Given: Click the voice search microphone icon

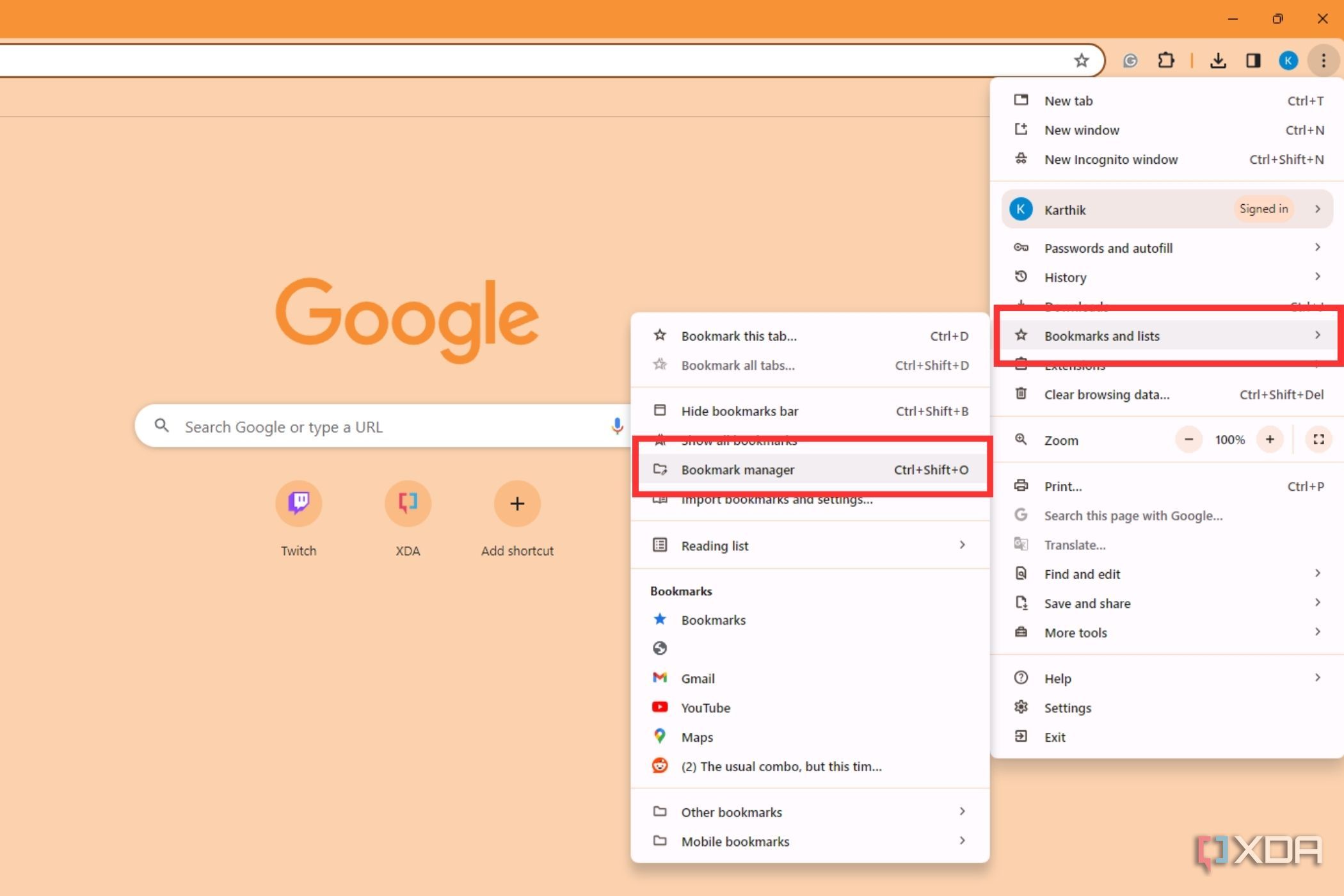Looking at the screenshot, I should point(616,426).
